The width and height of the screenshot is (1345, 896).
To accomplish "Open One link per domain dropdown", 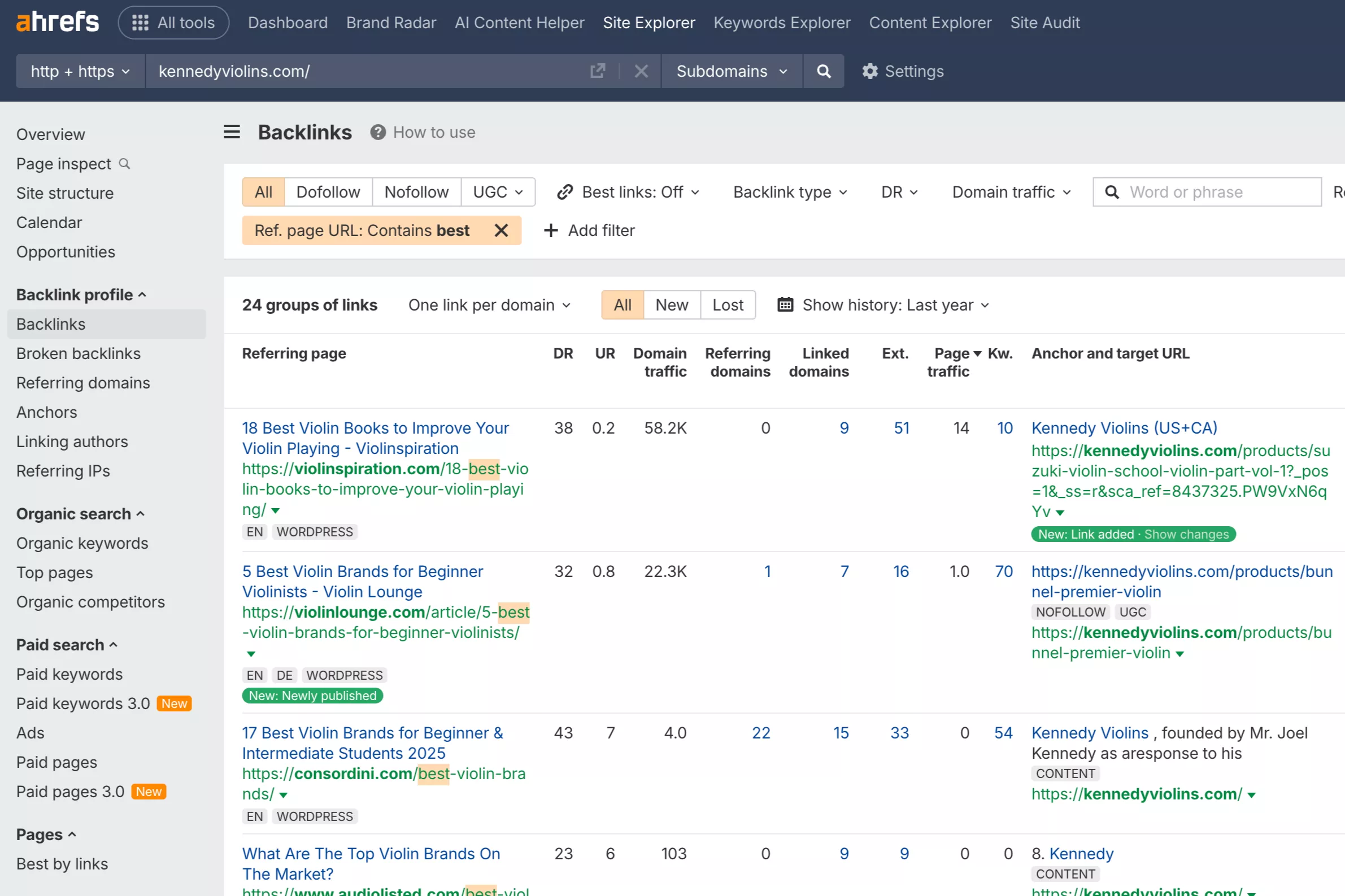I will 490,304.
